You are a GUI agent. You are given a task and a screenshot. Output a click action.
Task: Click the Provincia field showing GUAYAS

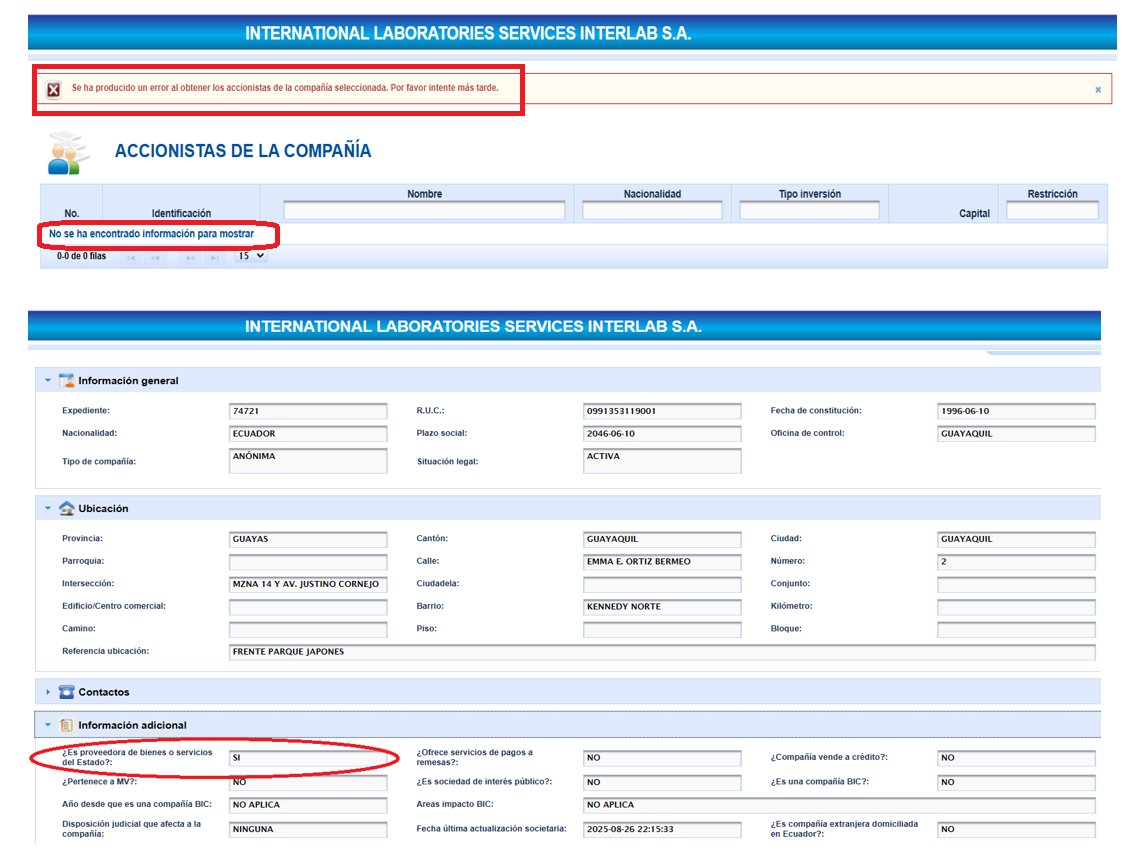tap(308, 539)
